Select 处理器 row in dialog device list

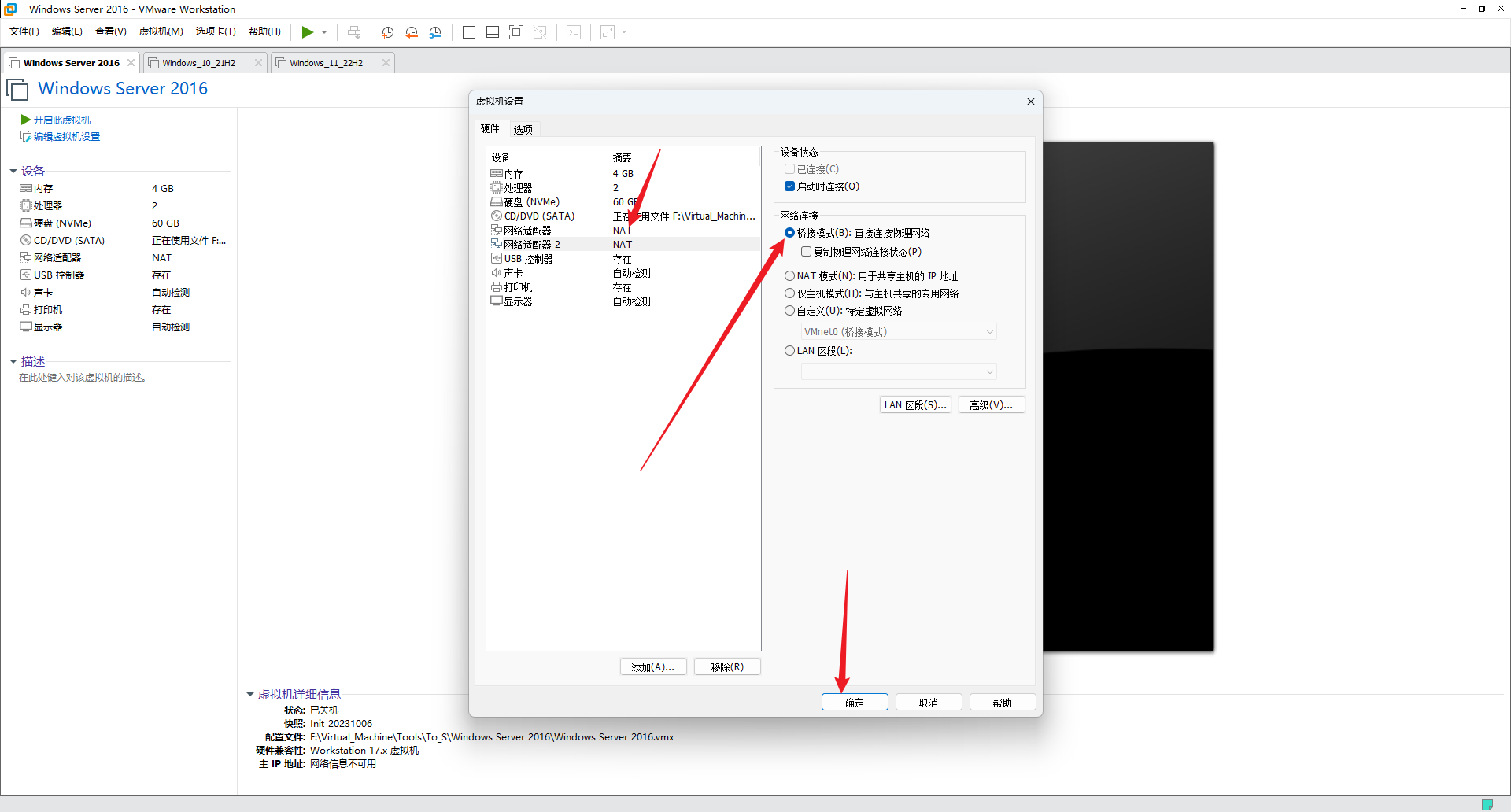623,188
